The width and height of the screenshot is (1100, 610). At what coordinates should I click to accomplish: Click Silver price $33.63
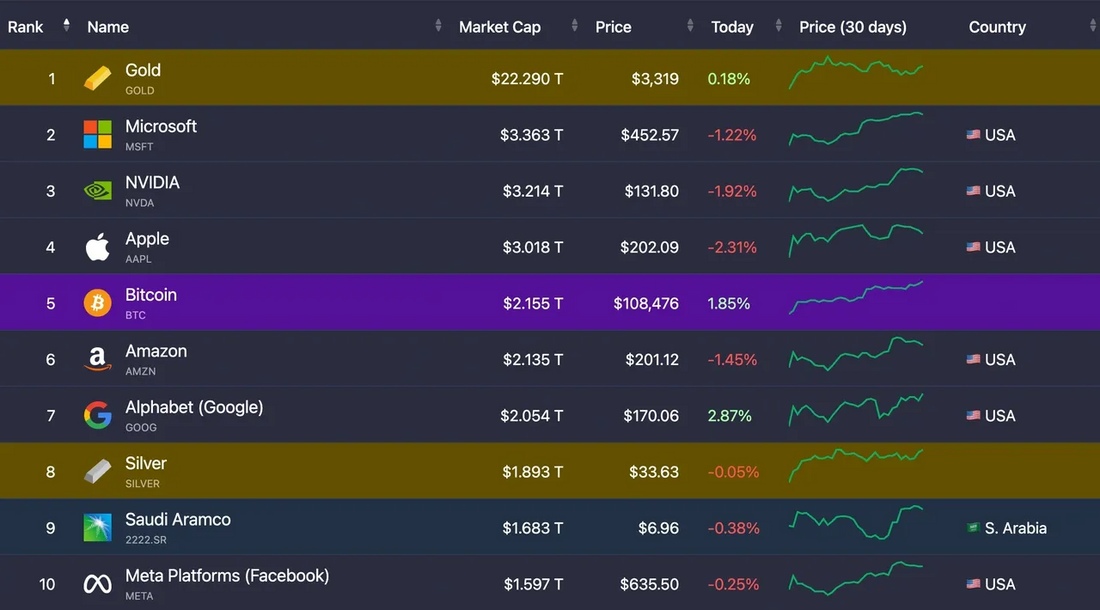654,471
